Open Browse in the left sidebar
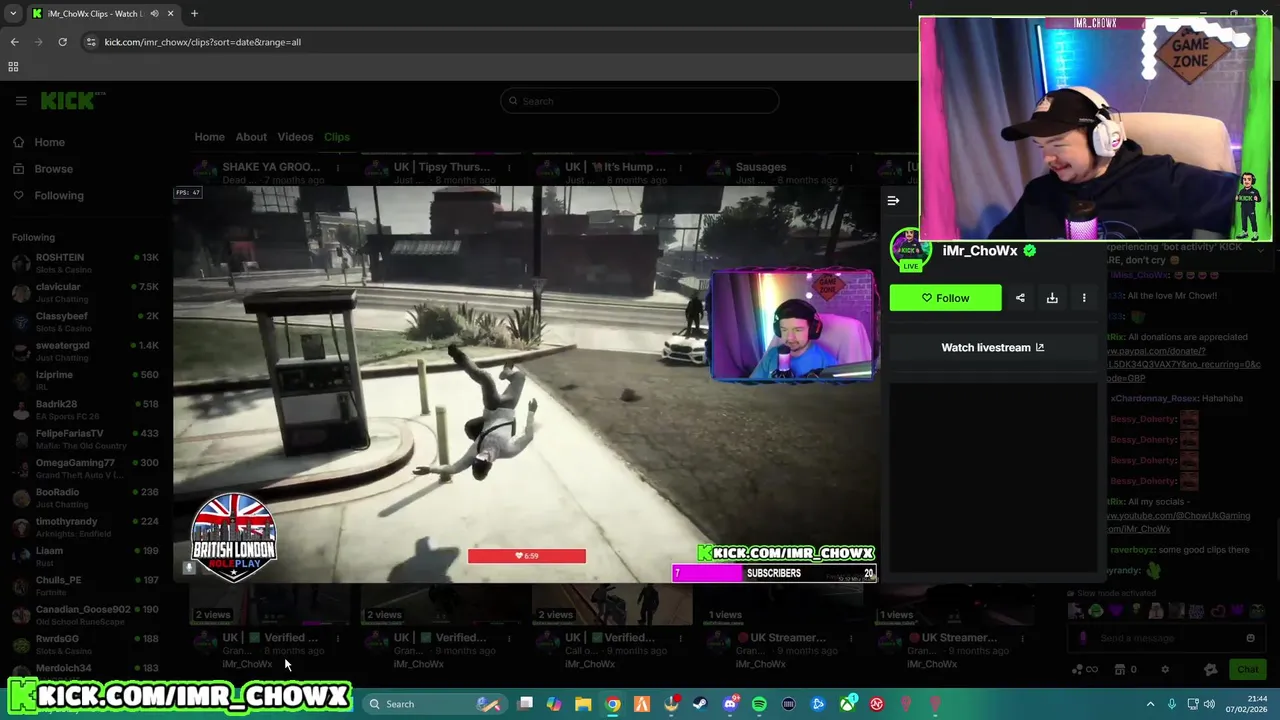 coord(53,169)
